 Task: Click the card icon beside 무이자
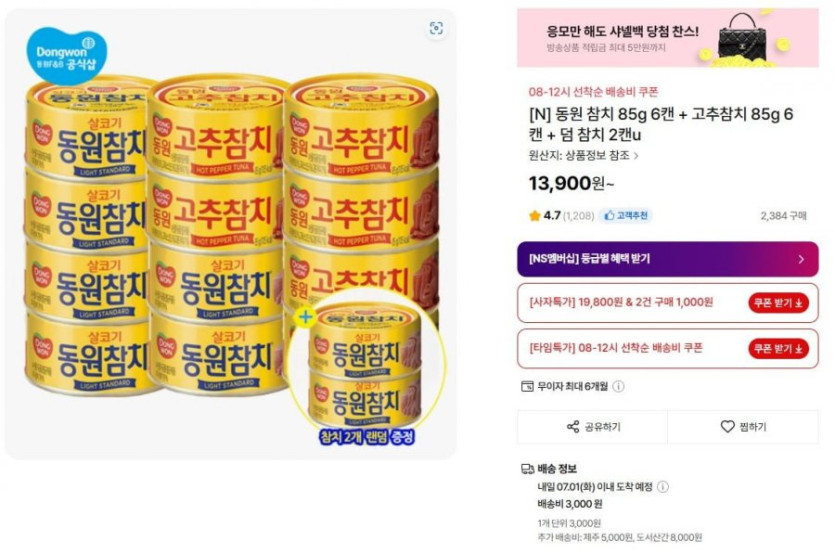pyautogui.click(x=527, y=387)
